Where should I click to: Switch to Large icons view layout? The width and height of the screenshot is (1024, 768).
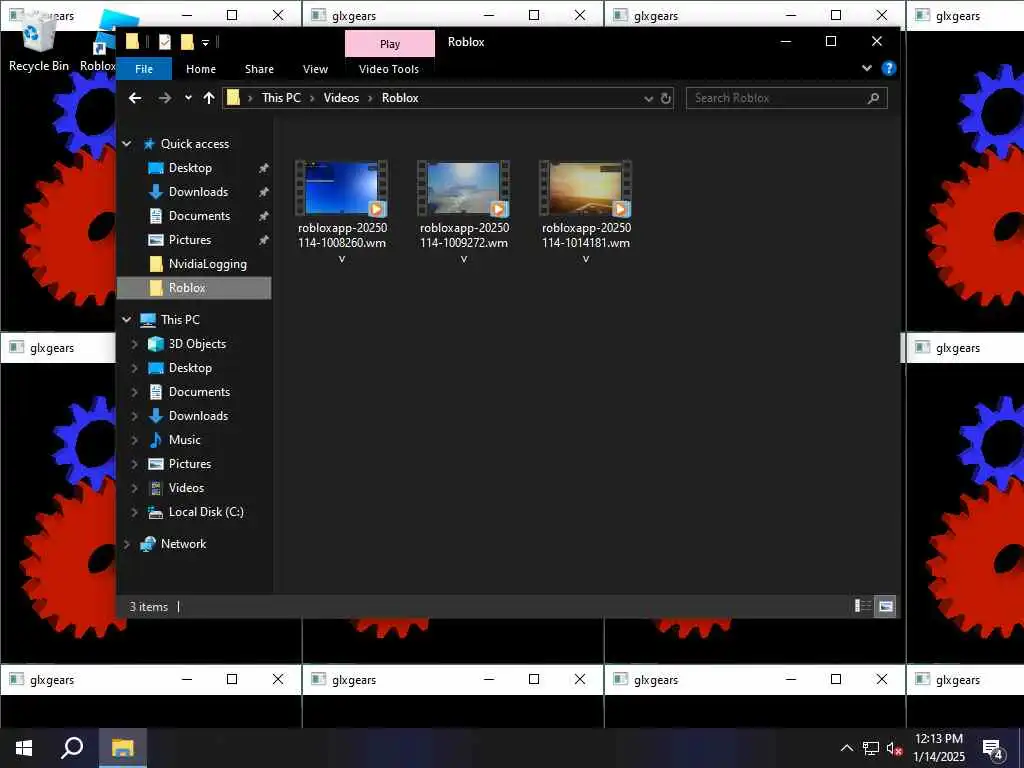click(x=885, y=606)
